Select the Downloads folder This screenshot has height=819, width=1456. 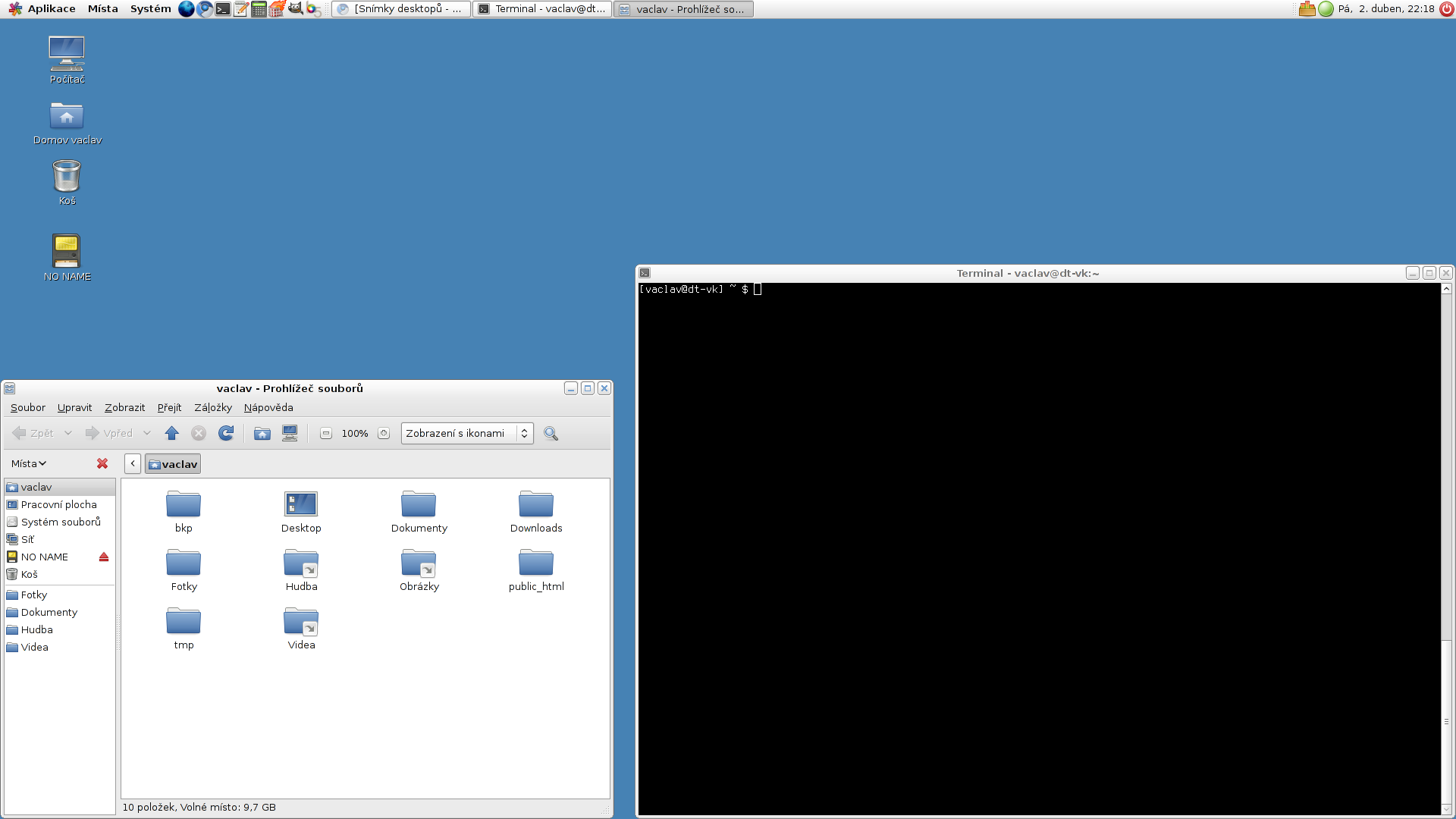tap(536, 512)
